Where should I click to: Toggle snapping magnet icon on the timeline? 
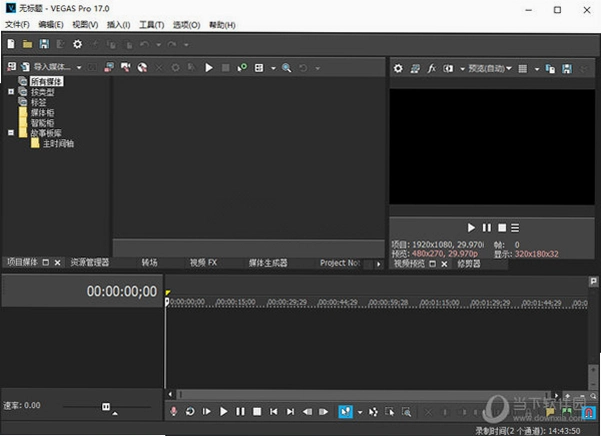tap(588, 412)
